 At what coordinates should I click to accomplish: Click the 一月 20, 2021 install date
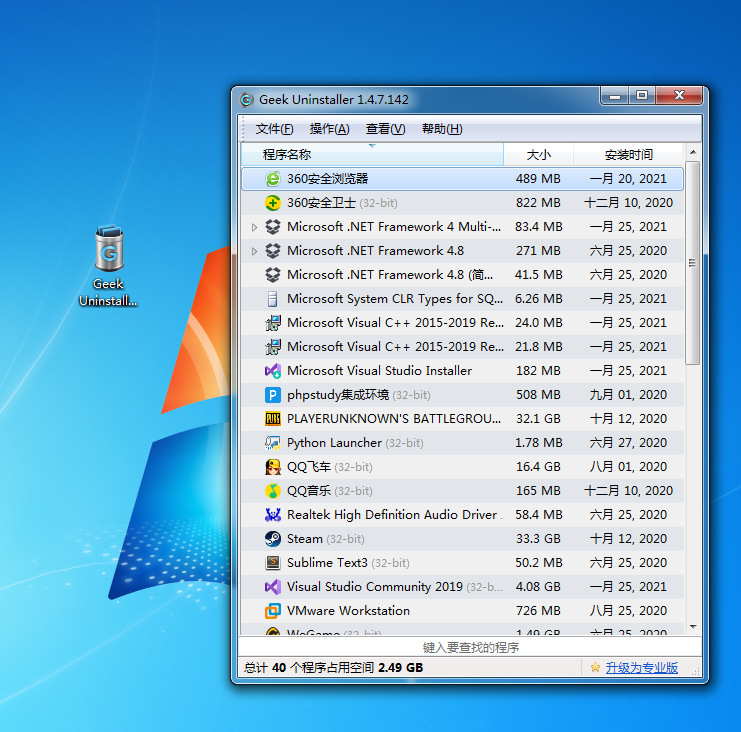628,179
